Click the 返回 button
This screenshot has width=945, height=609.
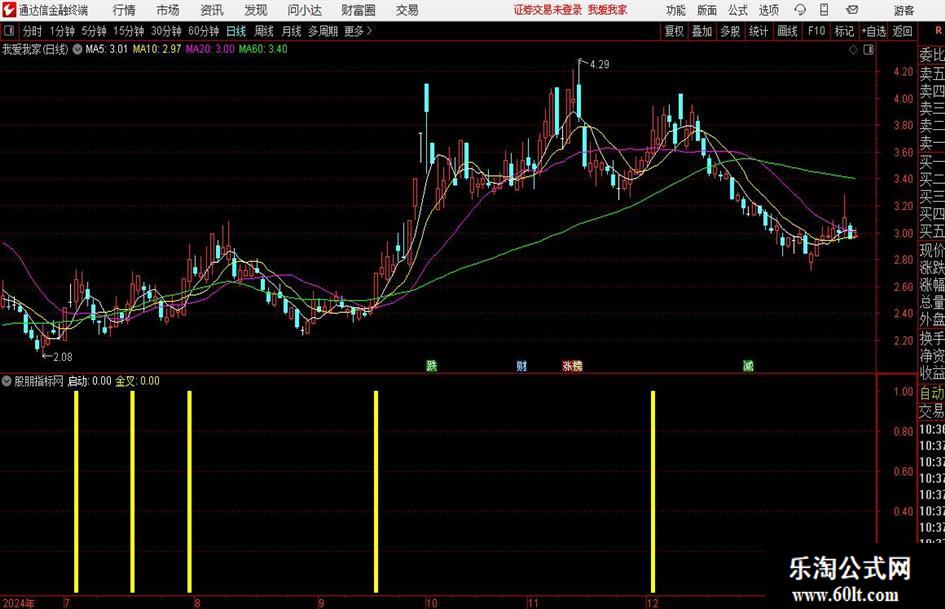tap(902, 31)
